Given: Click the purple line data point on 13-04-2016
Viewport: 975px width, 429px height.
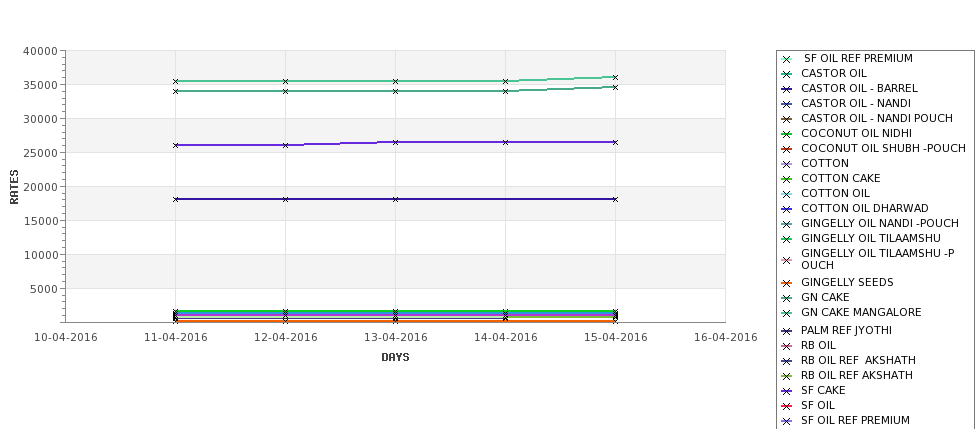Looking at the screenshot, I should pos(395,142).
